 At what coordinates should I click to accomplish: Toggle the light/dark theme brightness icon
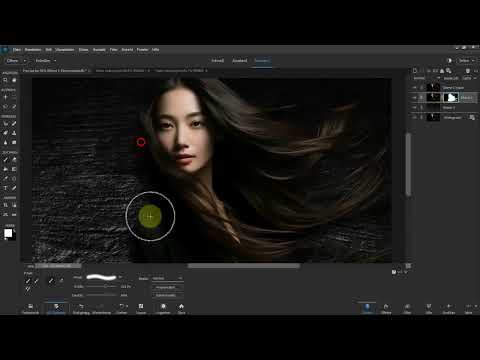point(449,60)
